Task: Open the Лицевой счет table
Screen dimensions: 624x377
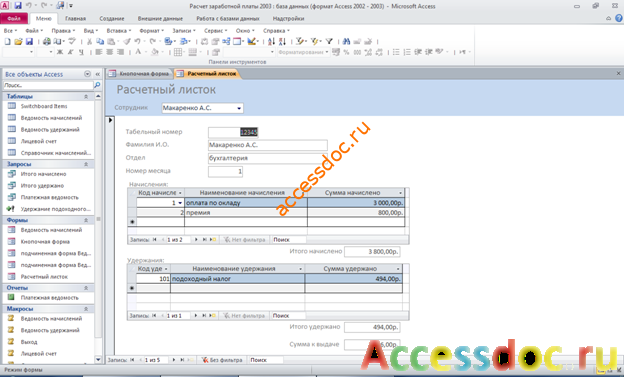Action: (x=39, y=141)
